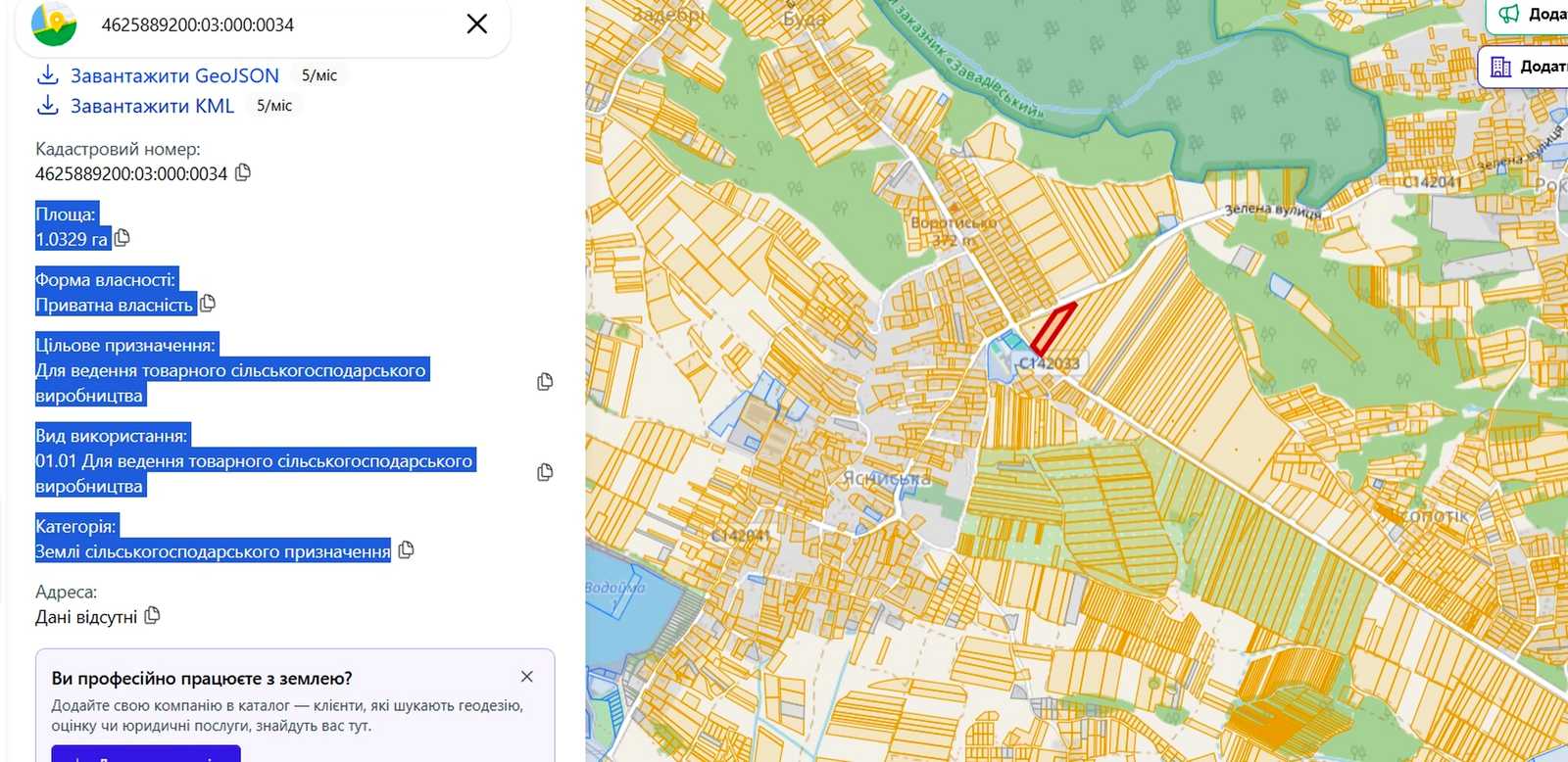Screen dimensions: 1568x762
Task: Click the C142041 road label near Зелена вулиця
Action: click(1432, 182)
